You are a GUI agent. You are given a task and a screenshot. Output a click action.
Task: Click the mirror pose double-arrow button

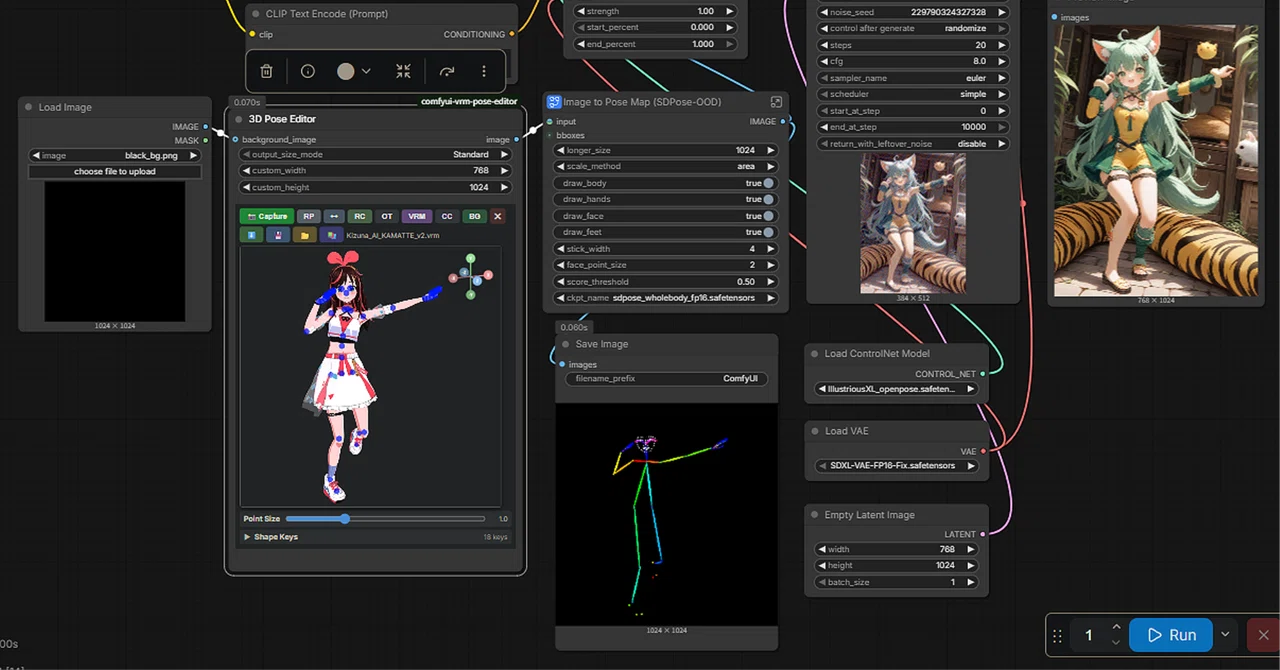[x=334, y=216]
